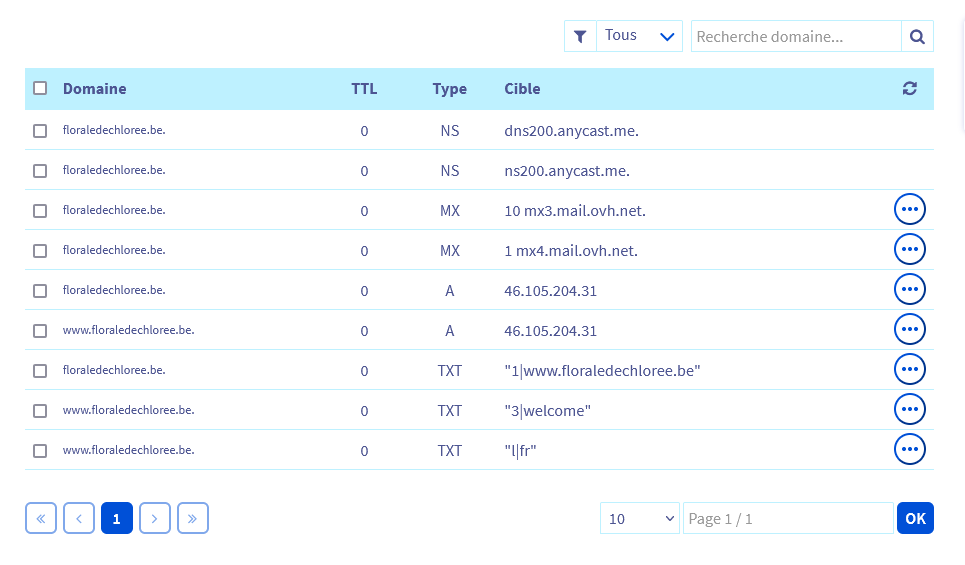The height and width of the screenshot is (565, 965).
Task: Open the Tous record type dropdown
Action: tap(640, 37)
